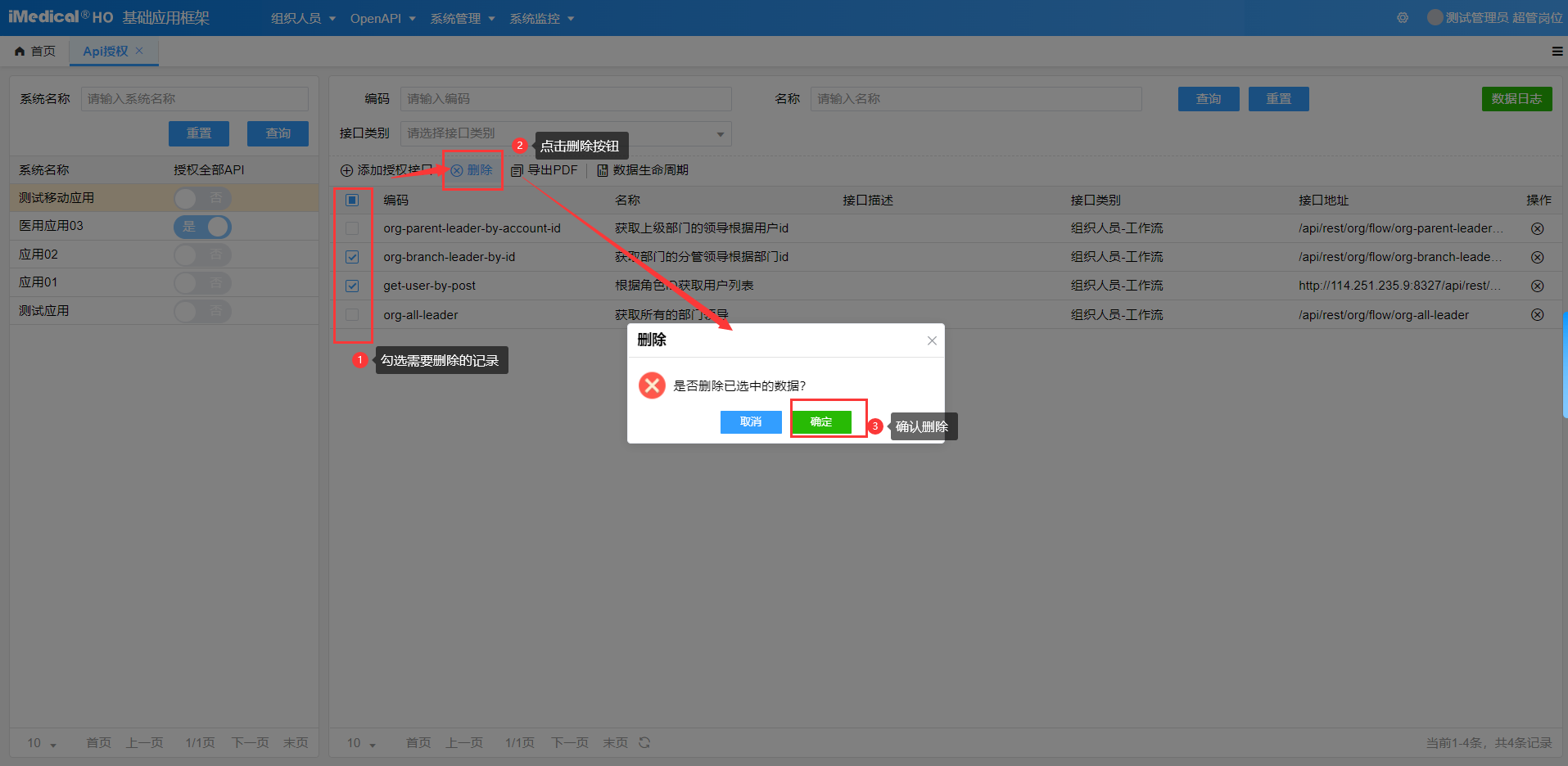Click the settings gear icon in header

coord(1403,18)
